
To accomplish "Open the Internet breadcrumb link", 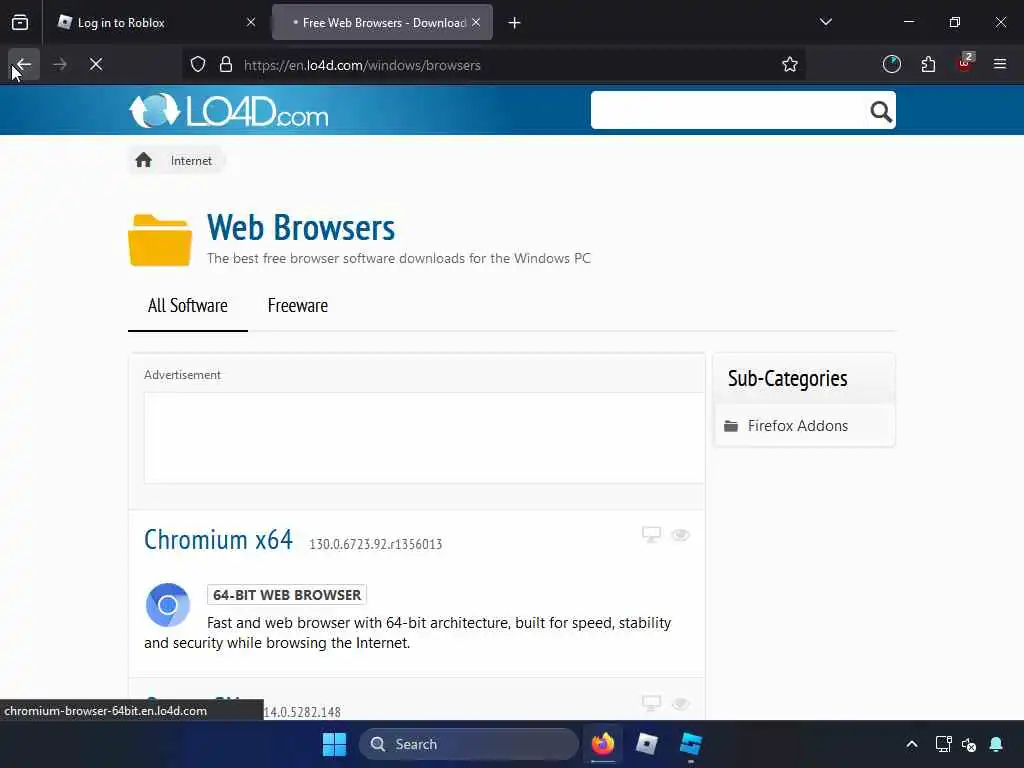I will (x=191, y=161).
